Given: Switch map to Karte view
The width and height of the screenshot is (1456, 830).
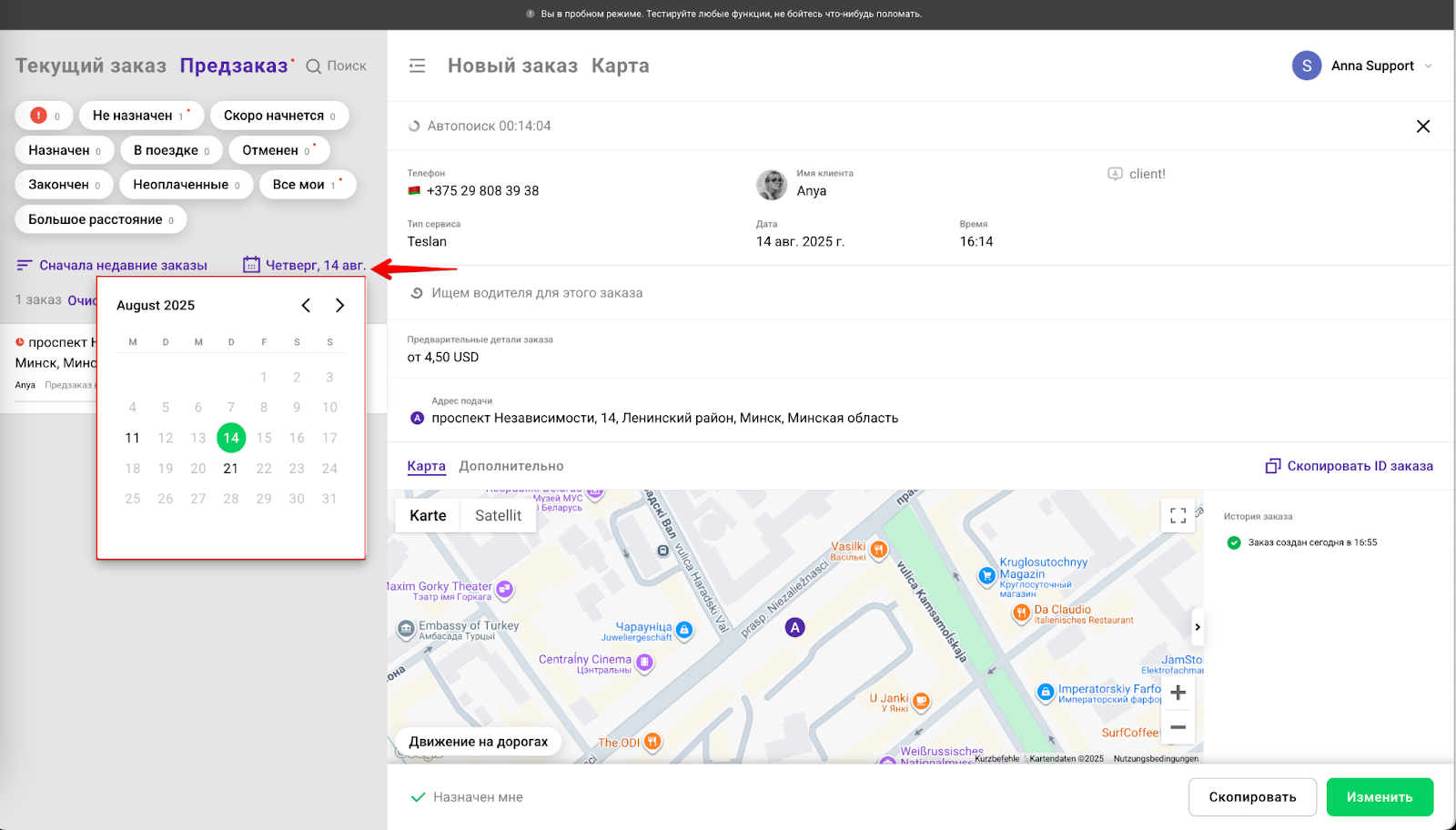Looking at the screenshot, I should click(428, 515).
